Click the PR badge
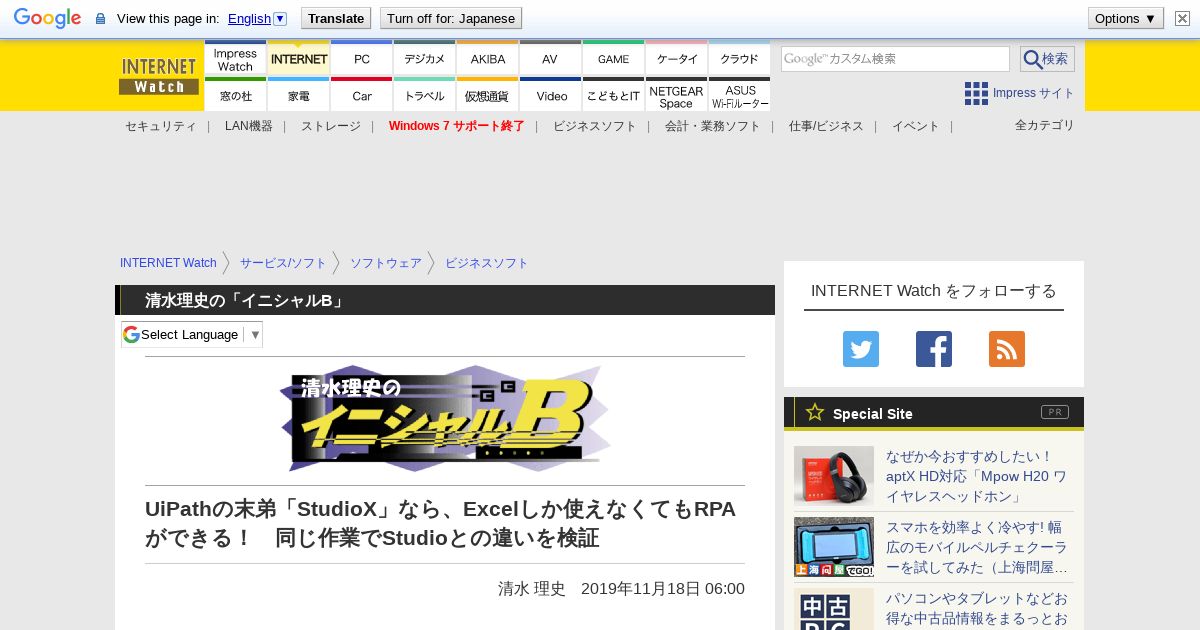 [x=1055, y=412]
